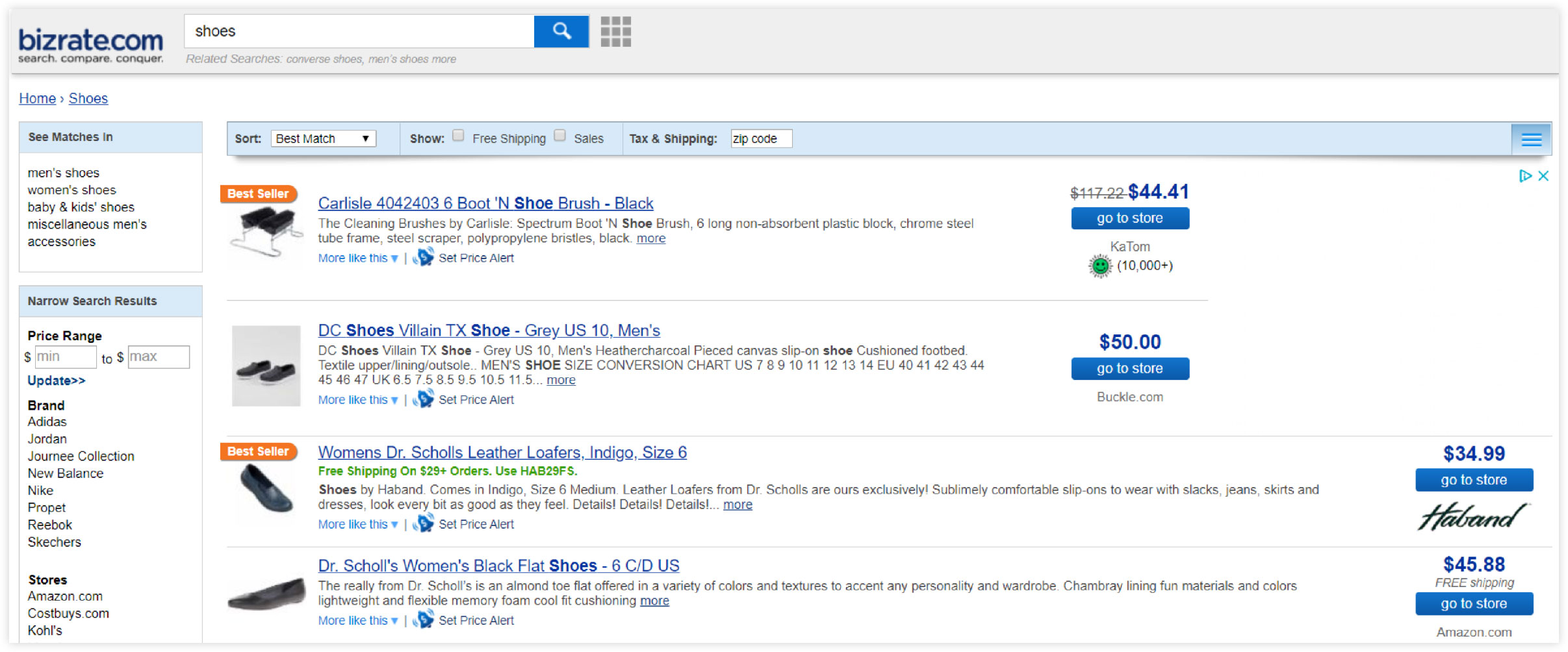Go to store for $34.99 Loafers
This screenshot has width=1568, height=652.
coord(1474,480)
